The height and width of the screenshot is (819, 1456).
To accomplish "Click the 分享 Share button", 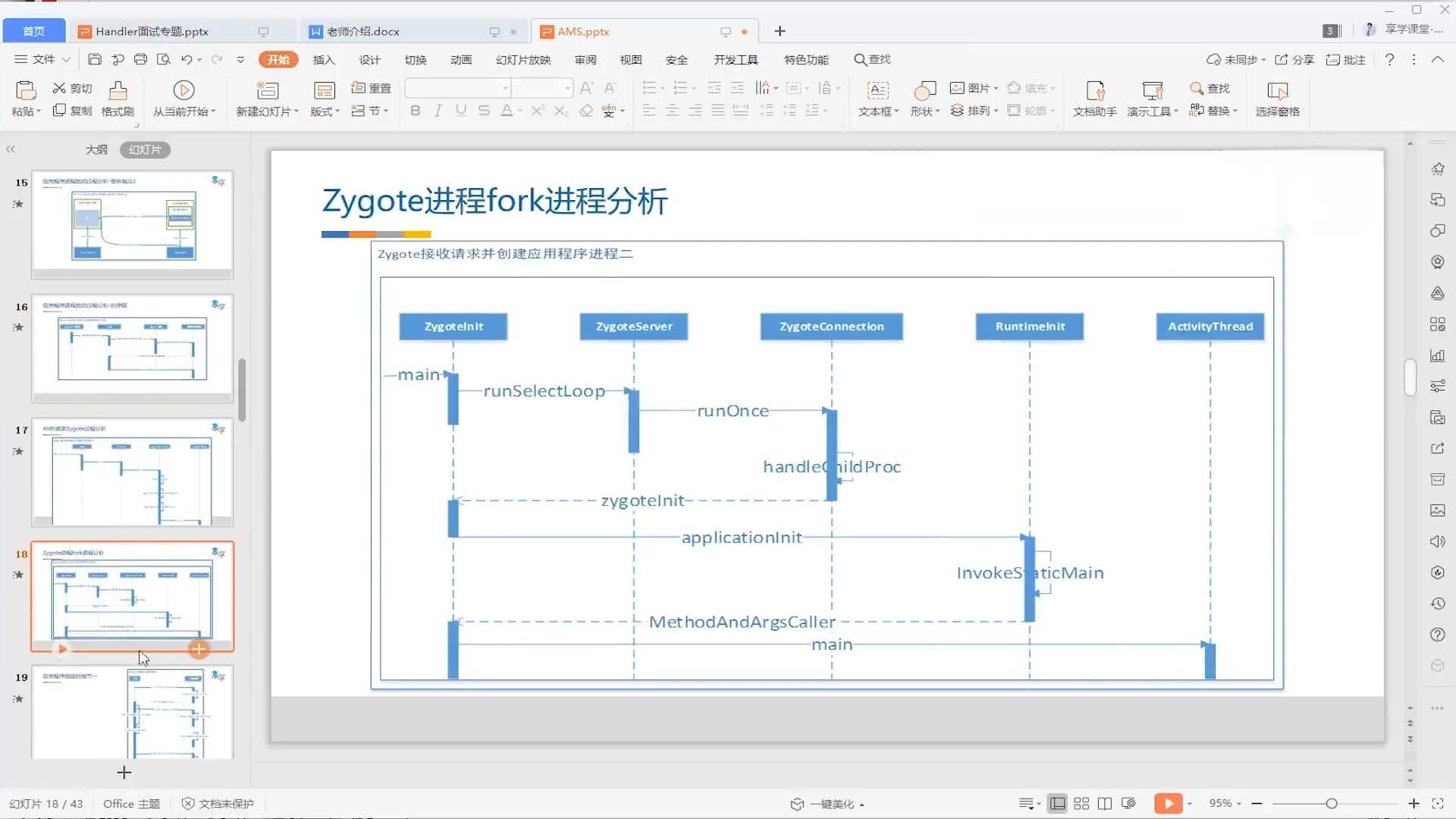I will click(1294, 59).
